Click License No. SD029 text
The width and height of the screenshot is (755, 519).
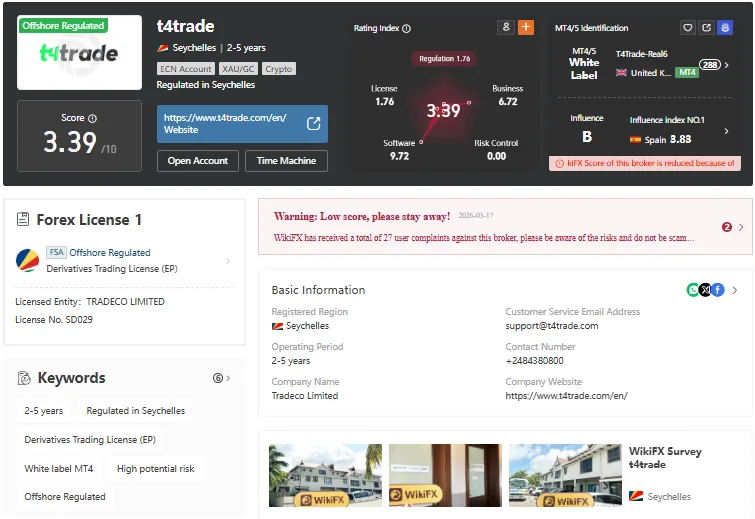54,320
